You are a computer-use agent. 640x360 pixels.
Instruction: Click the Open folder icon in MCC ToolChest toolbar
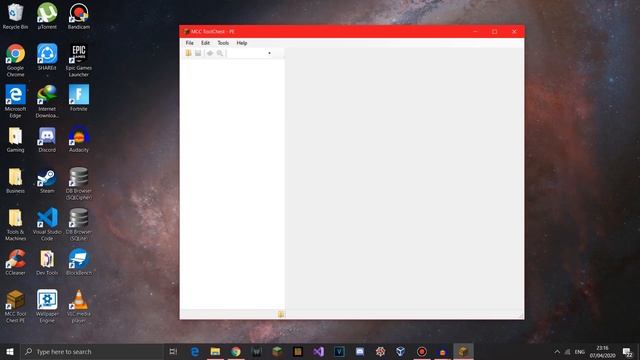click(189, 53)
